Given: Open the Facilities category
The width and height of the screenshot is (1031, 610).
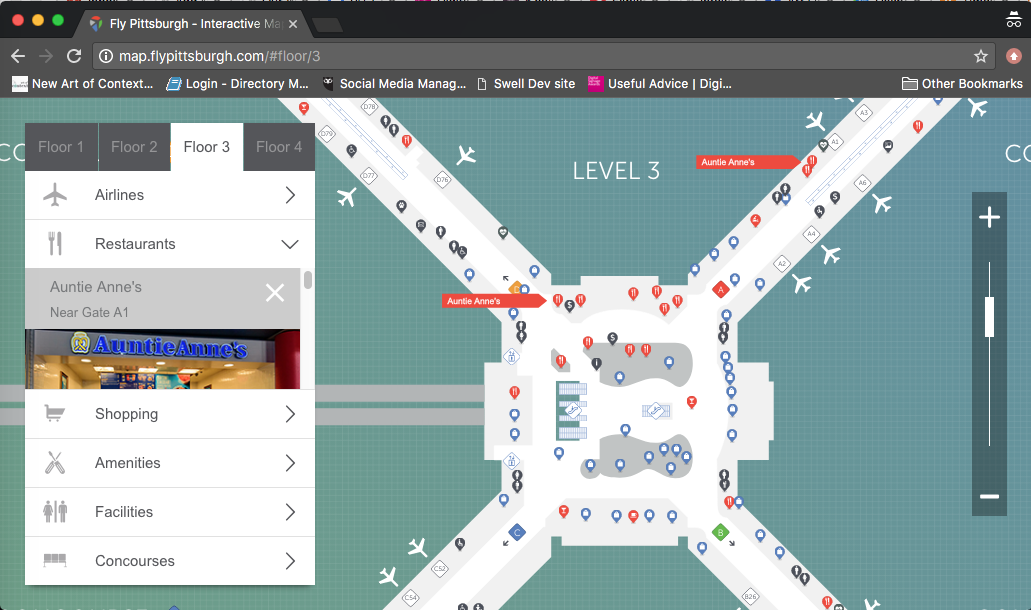Looking at the screenshot, I should 170,512.
